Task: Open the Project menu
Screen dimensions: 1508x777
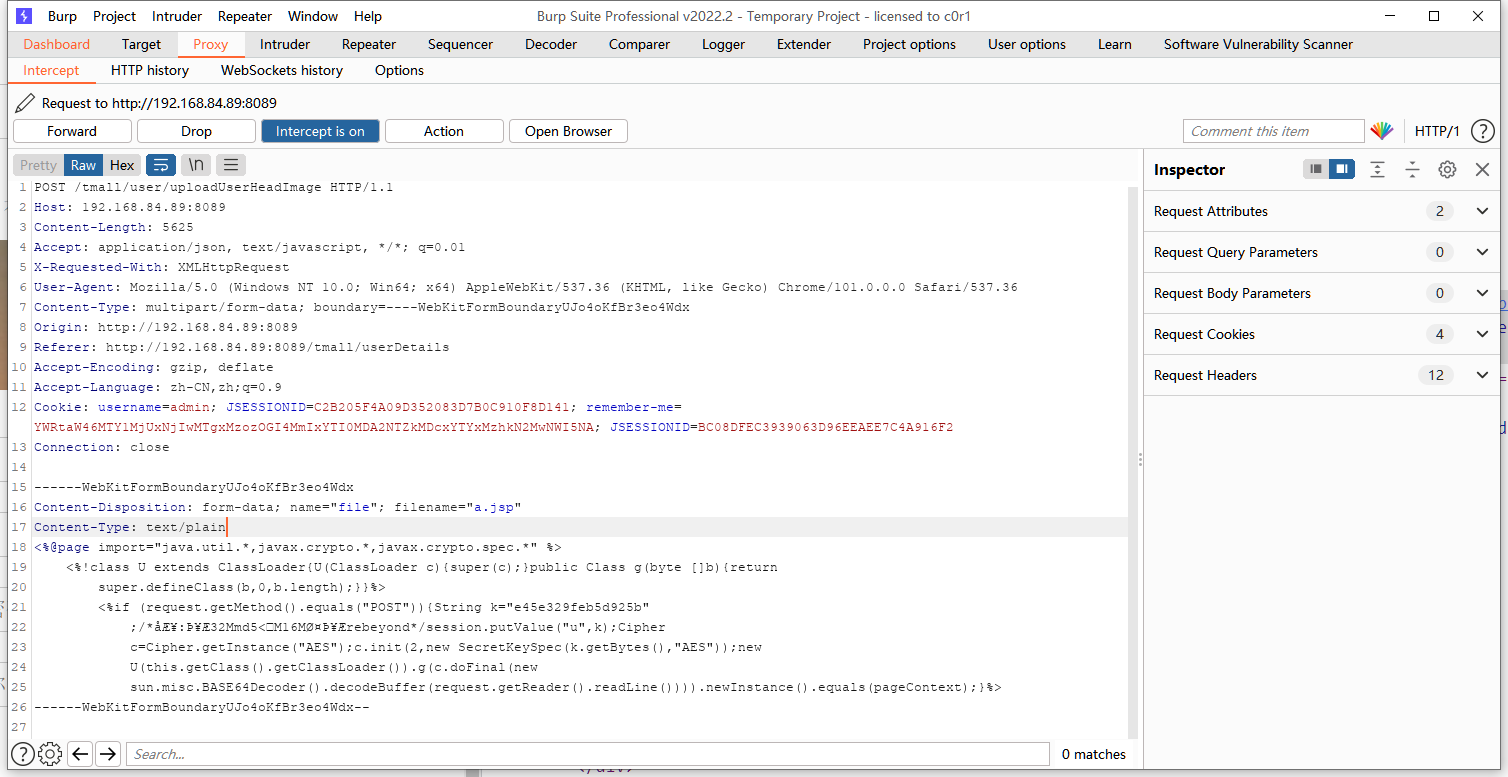Action: tap(114, 16)
